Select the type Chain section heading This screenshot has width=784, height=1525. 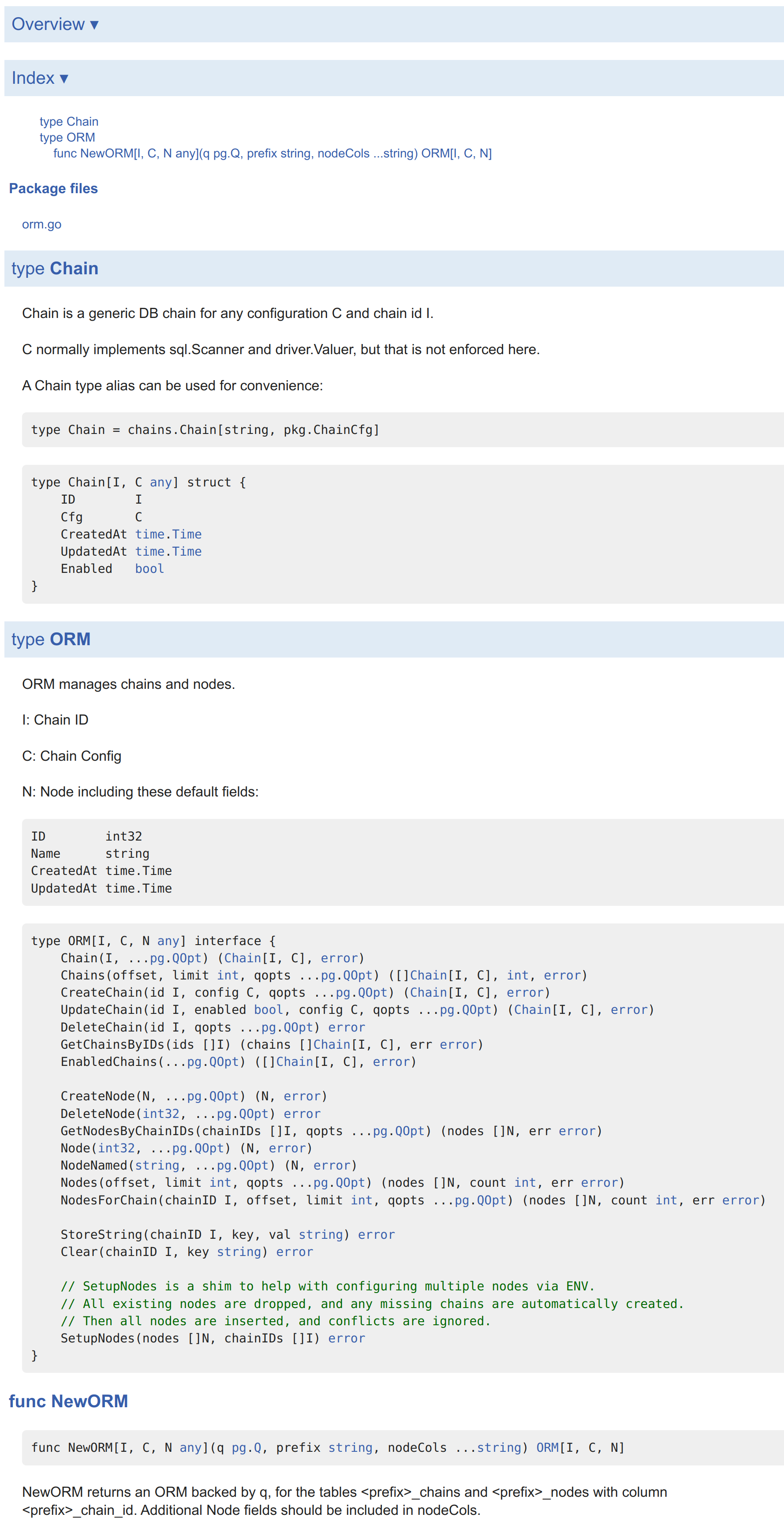53,268
